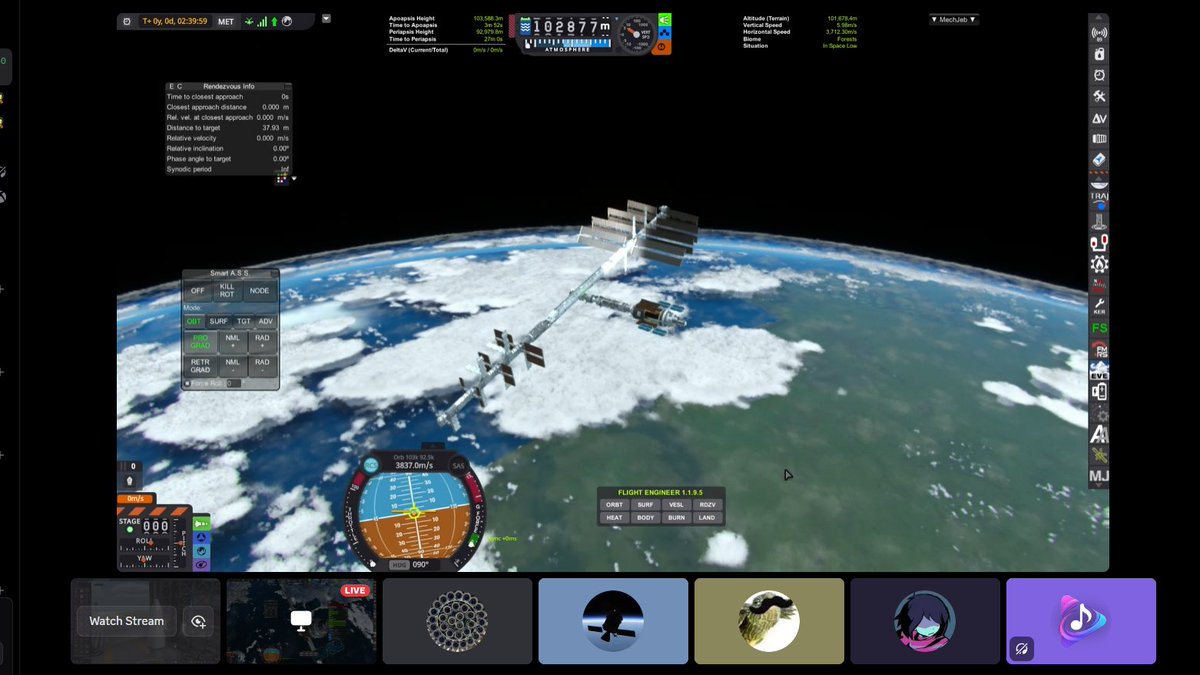Expand the small arrow next to time bar

coord(326,18)
